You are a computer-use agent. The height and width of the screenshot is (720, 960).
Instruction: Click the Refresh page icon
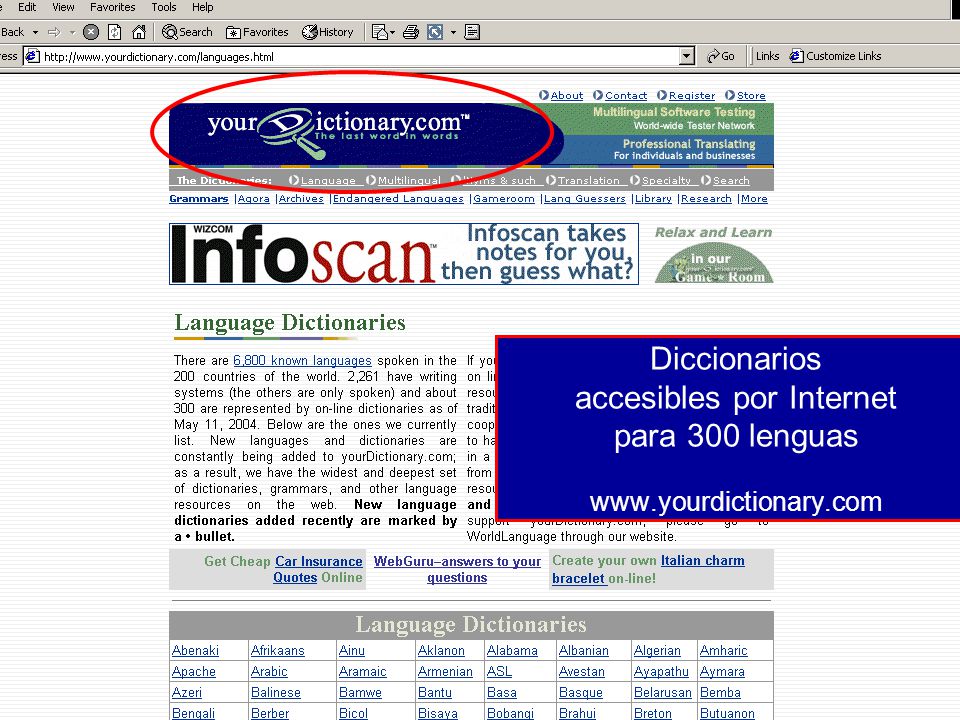[114, 32]
